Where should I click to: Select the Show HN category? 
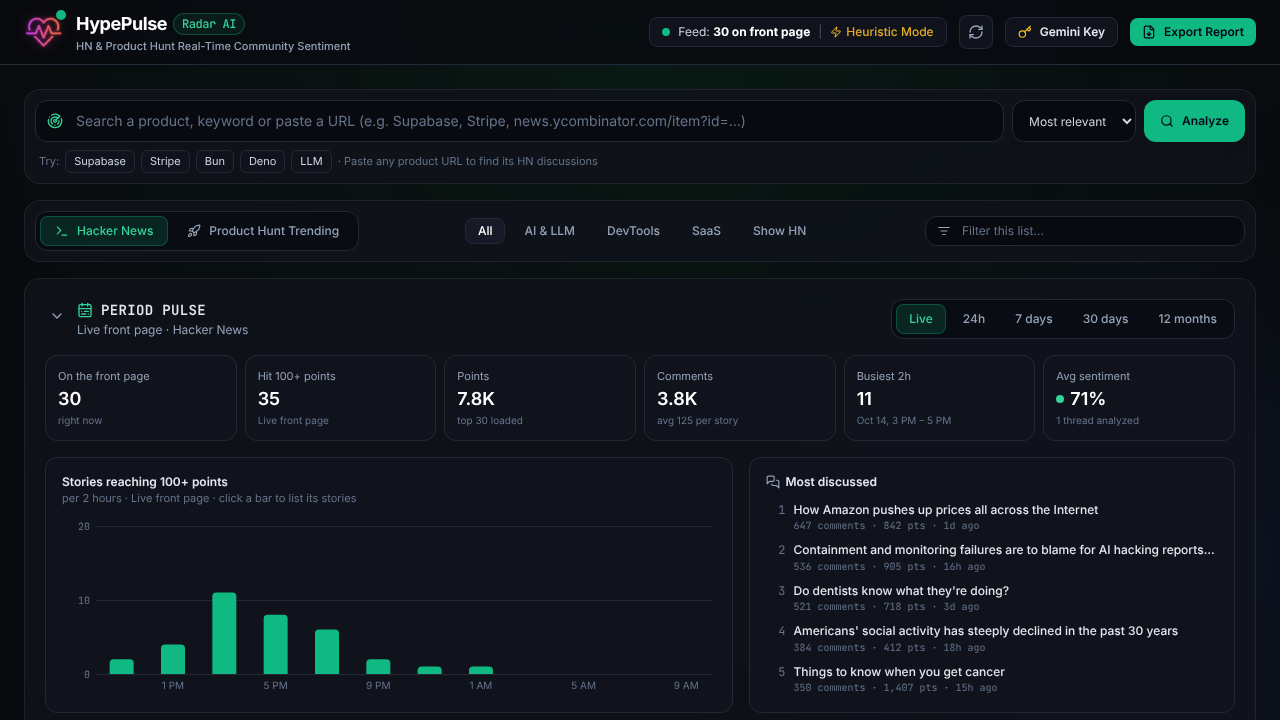779,231
